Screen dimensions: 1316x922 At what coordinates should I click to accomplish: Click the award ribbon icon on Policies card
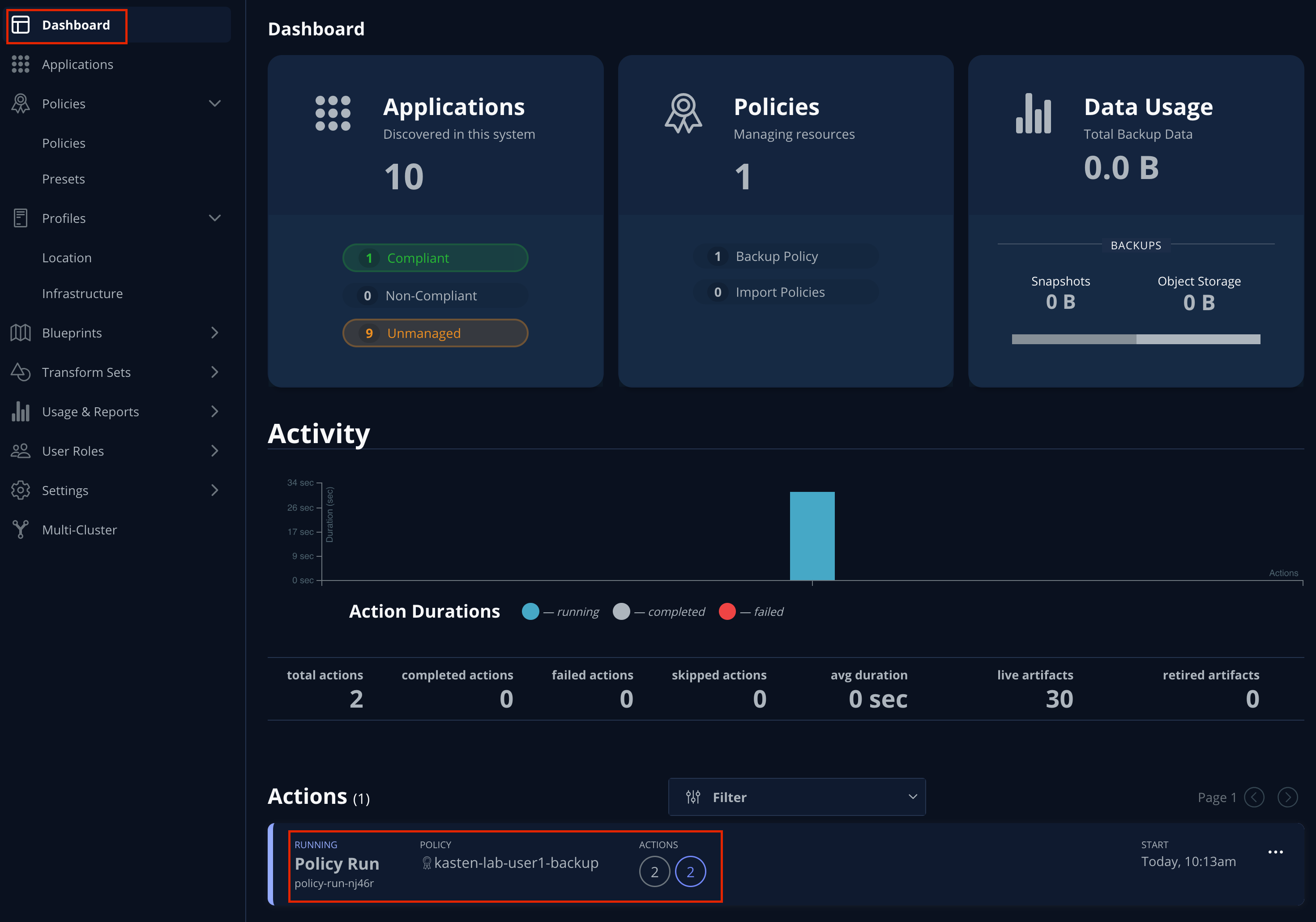[683, 113]
